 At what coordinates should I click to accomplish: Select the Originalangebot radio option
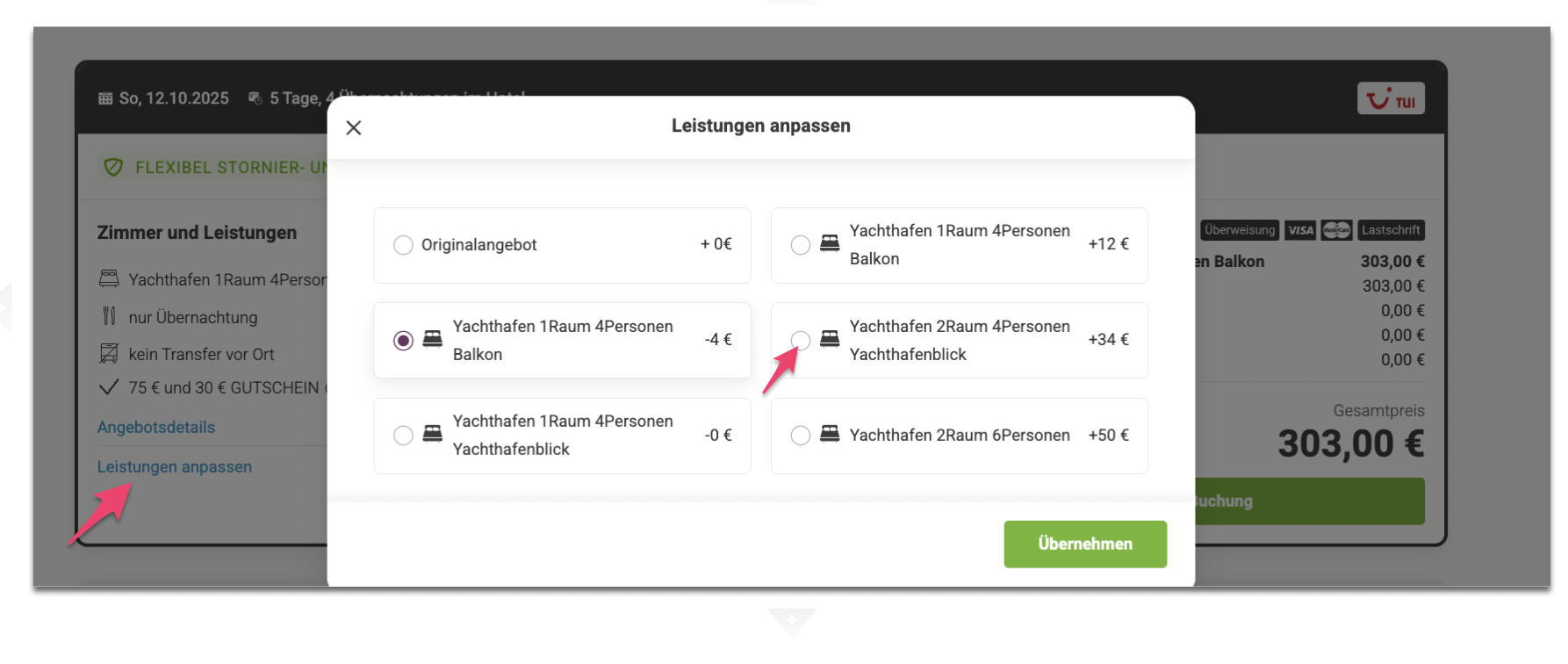403,245
